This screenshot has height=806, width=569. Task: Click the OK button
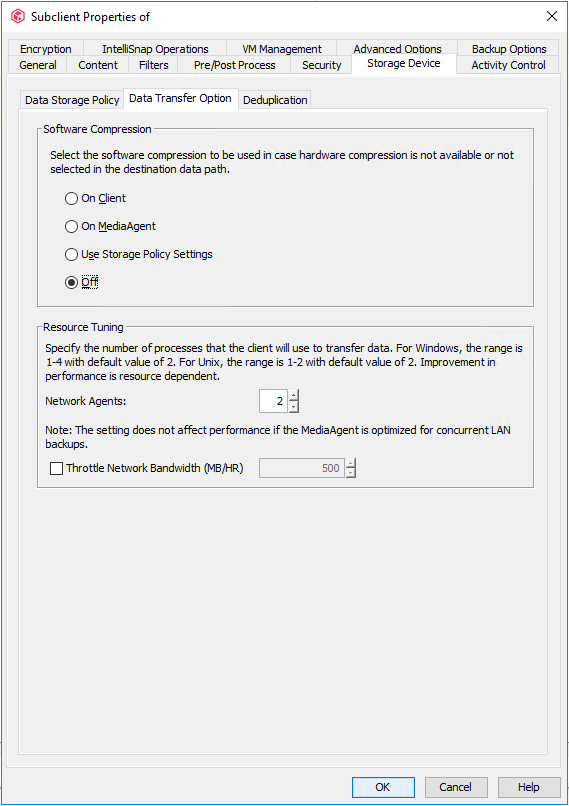(x=383, y=787)
